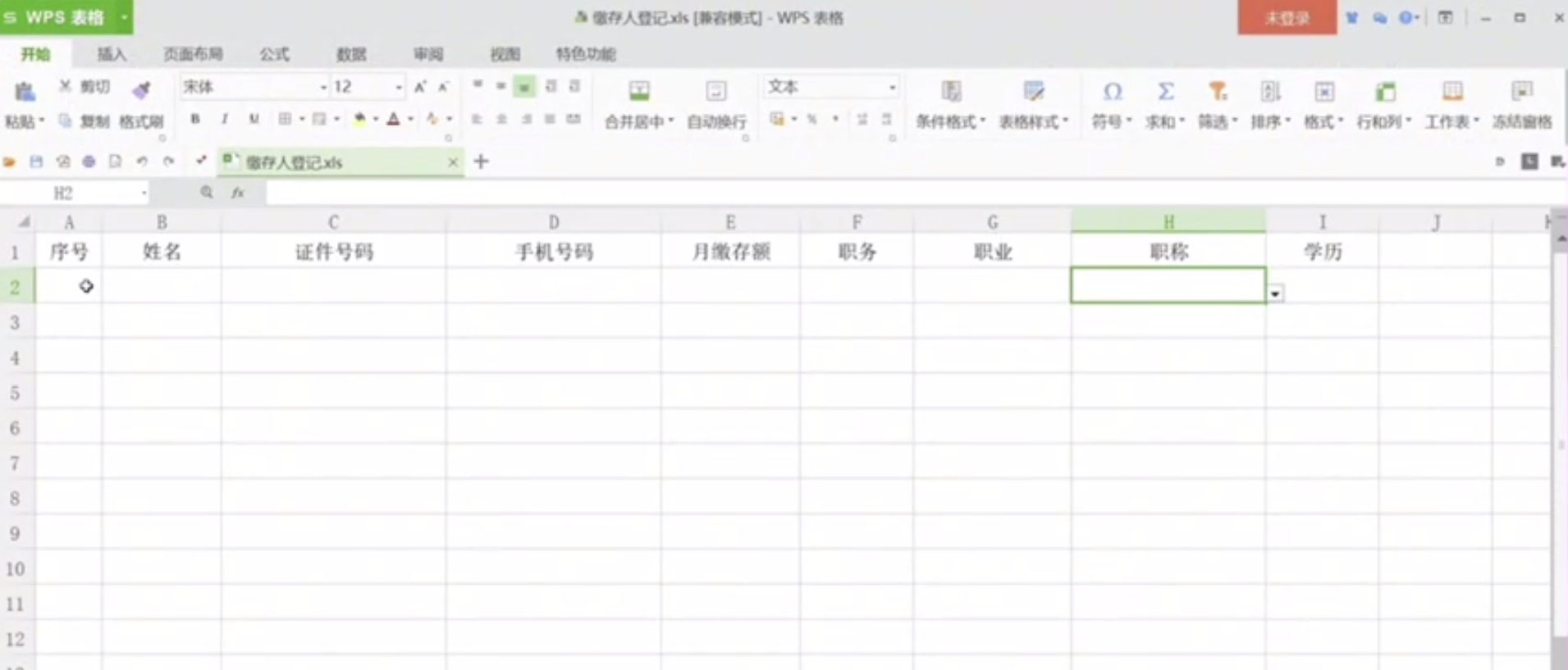Center cell text horizontally
Screen dimensions: 1568x670
(x=501, y=119)
